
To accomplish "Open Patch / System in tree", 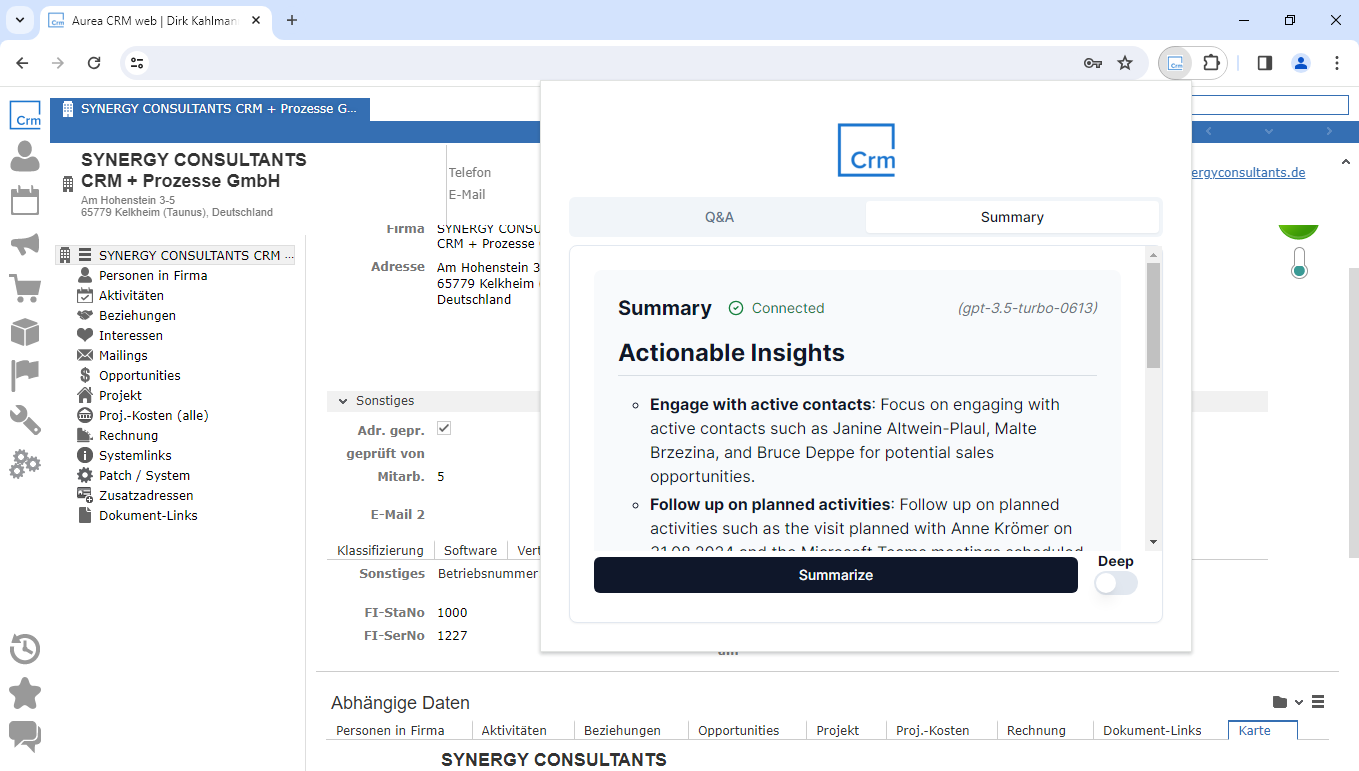I will coord(144,475).
